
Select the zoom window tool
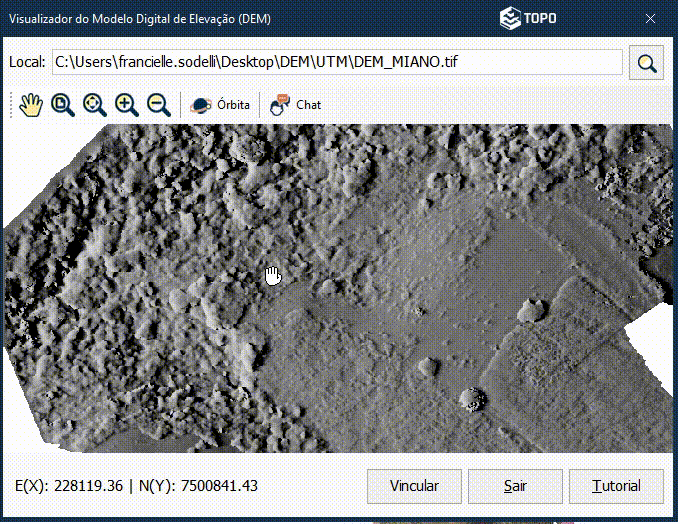[x=63, y=104]
